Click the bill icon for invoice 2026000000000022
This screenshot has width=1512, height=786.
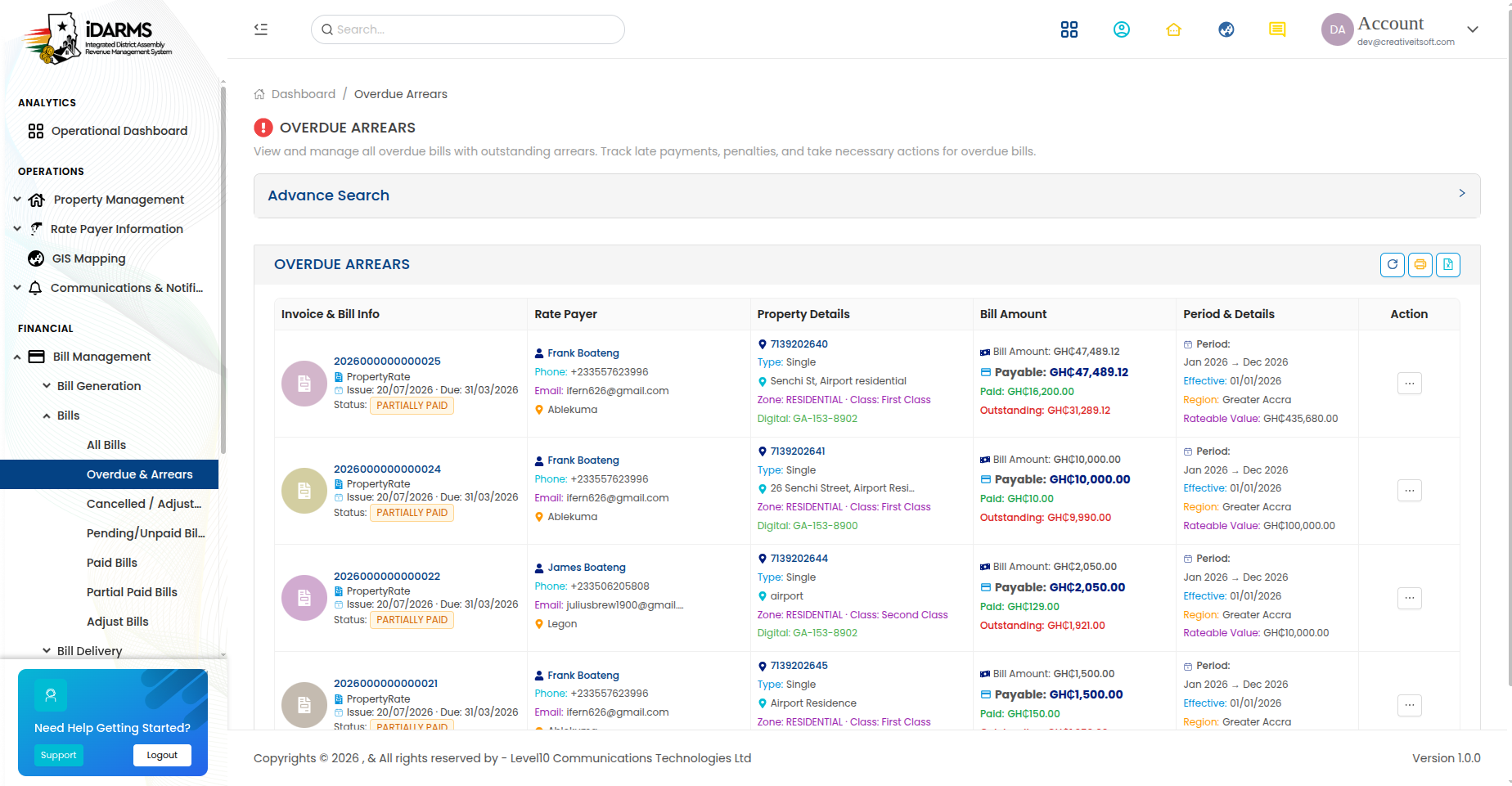304,598
